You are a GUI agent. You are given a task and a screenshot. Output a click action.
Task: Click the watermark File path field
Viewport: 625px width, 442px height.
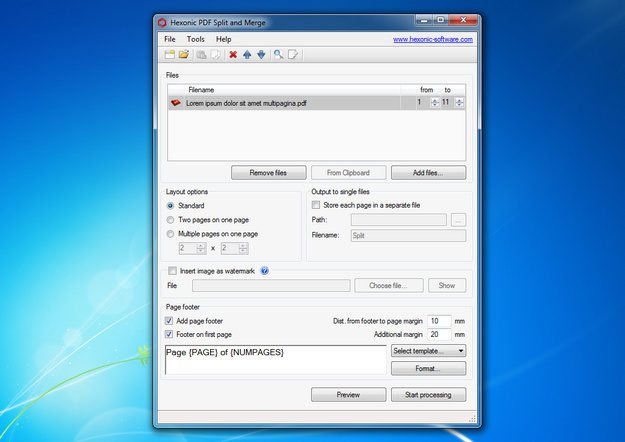(x=271, y=285)
